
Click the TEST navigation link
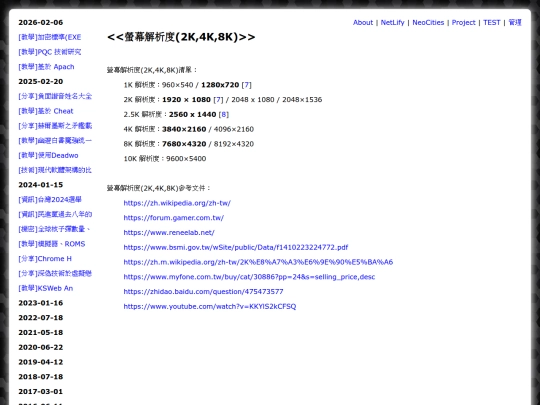pyautogui.click(x=491, y=22)
